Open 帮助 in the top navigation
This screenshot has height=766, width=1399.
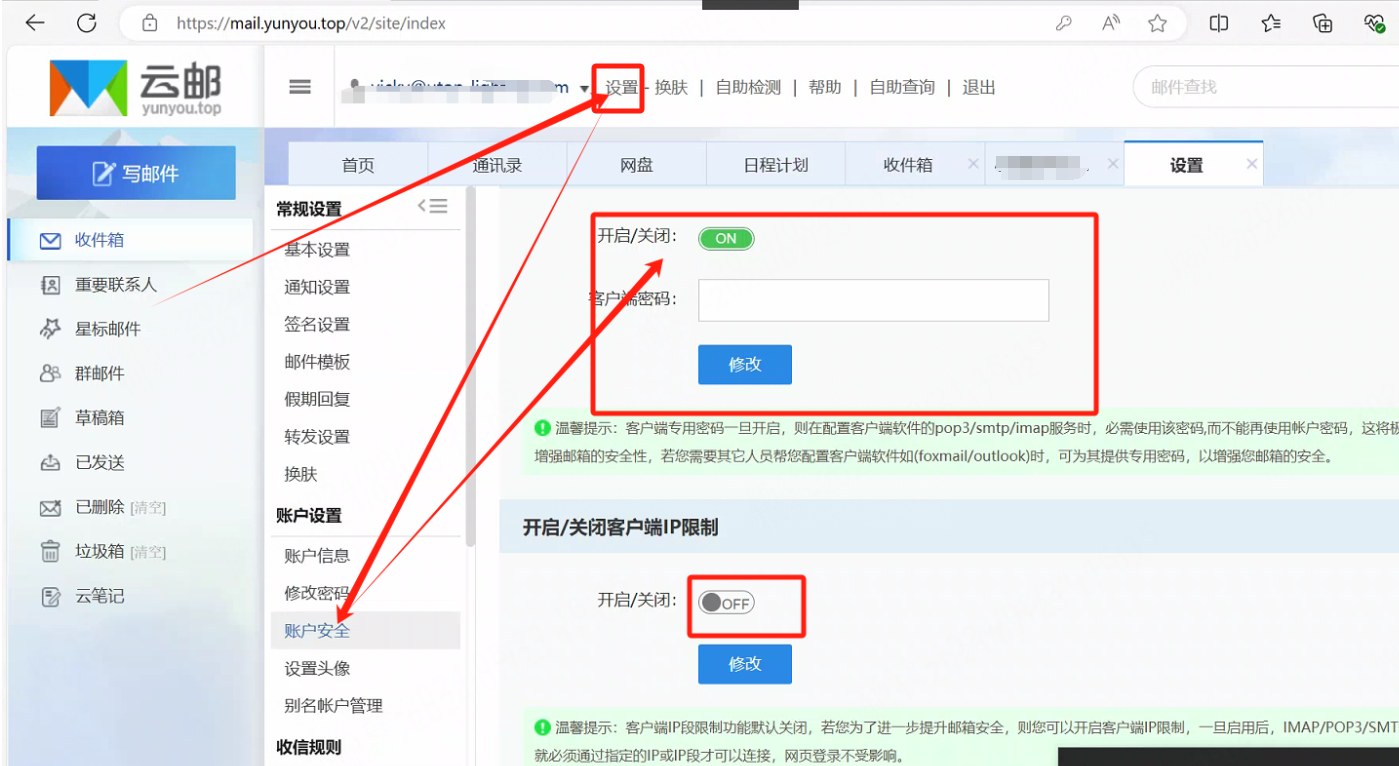[x=825, y=87]
